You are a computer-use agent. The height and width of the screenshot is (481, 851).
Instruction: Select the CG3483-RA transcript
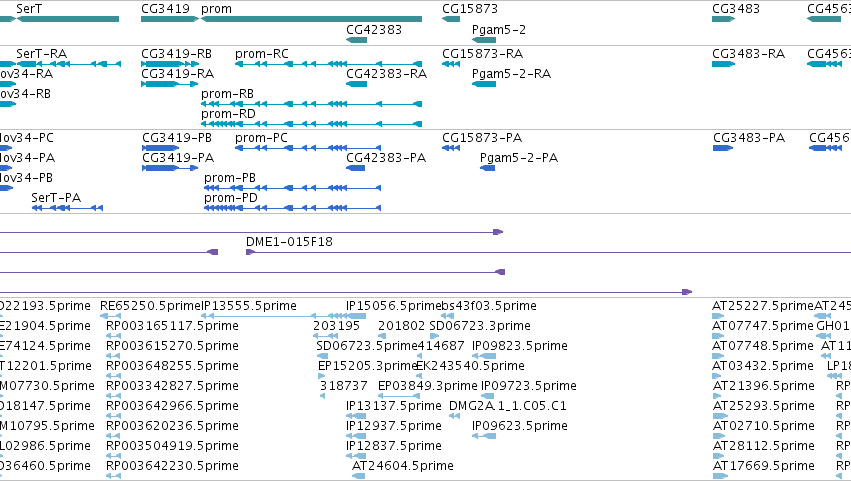723,64
